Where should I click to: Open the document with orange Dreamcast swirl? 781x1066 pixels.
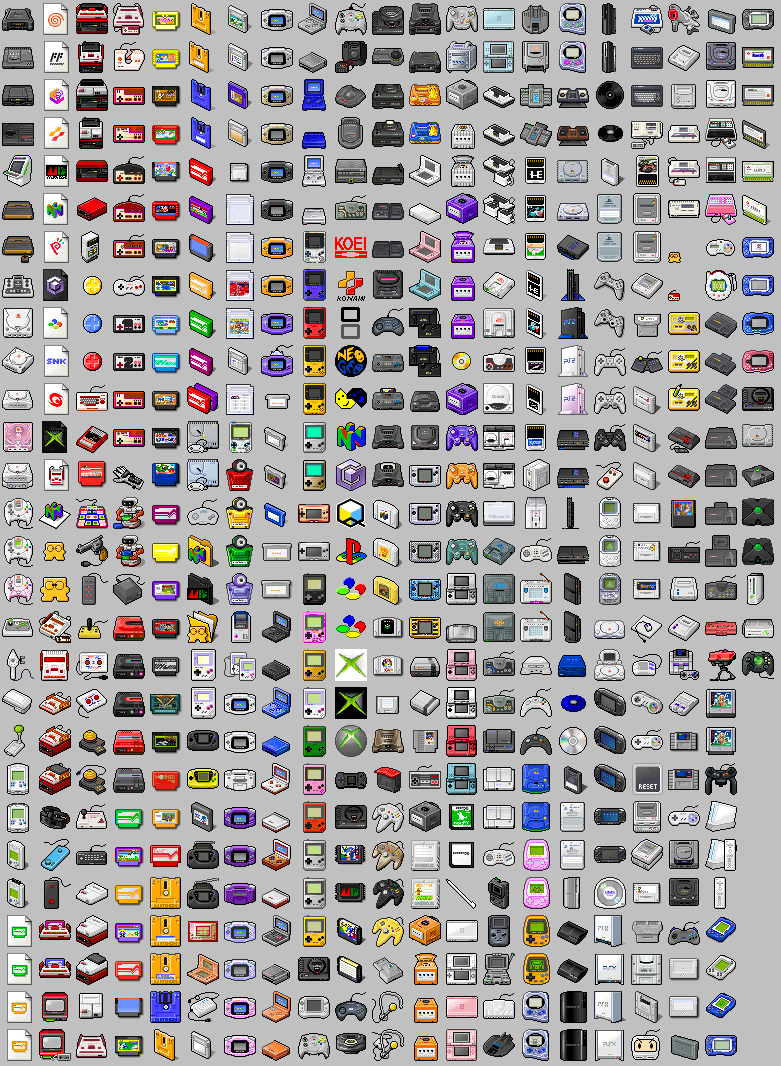tap(57, 19)
